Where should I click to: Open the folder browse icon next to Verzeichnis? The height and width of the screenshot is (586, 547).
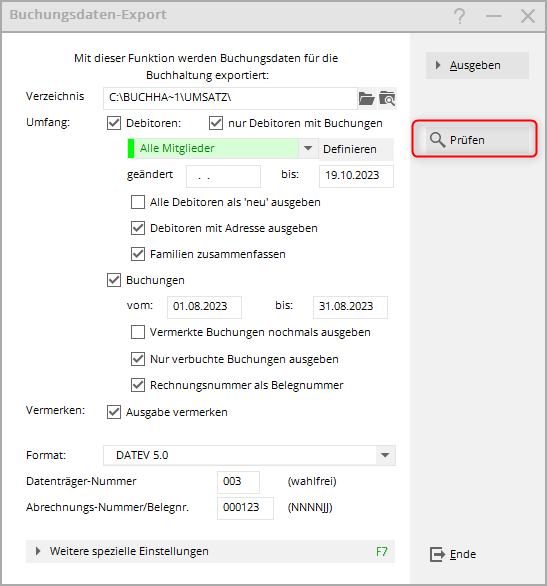367,99
